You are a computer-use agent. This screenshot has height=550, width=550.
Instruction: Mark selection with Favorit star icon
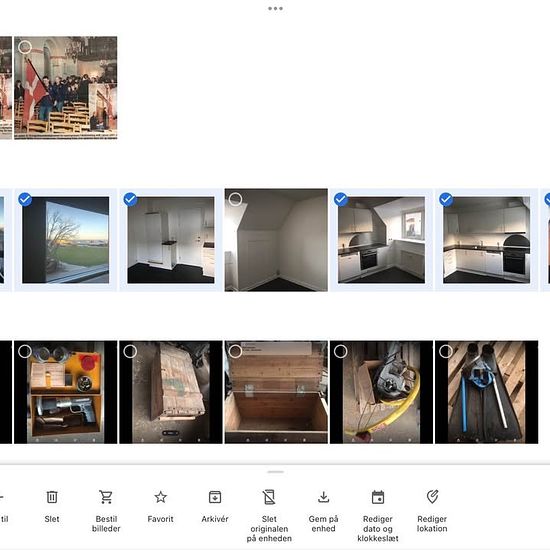pos(161,497)
